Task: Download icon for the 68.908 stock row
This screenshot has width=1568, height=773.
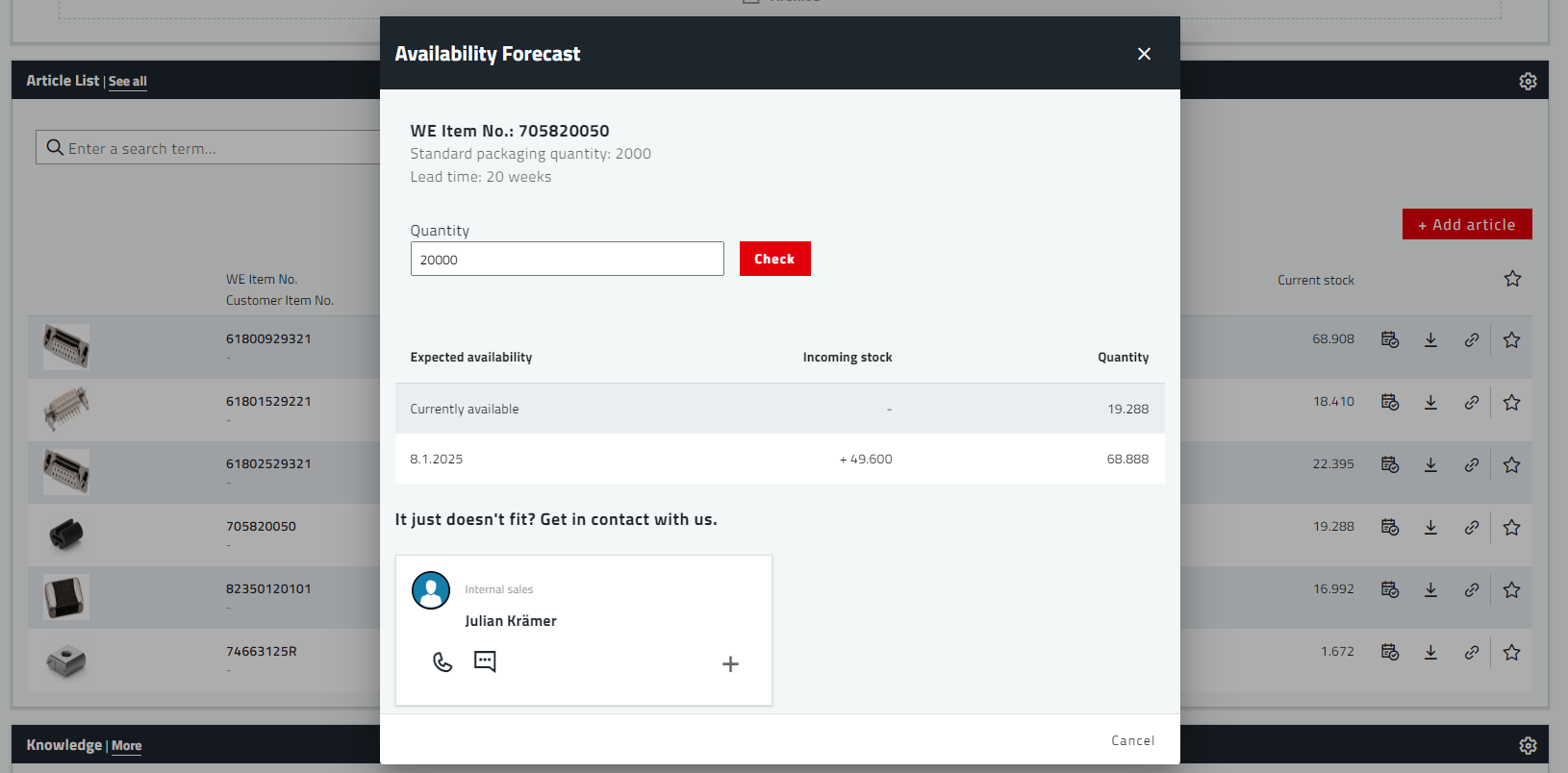Action: (x=1430, y=340)
